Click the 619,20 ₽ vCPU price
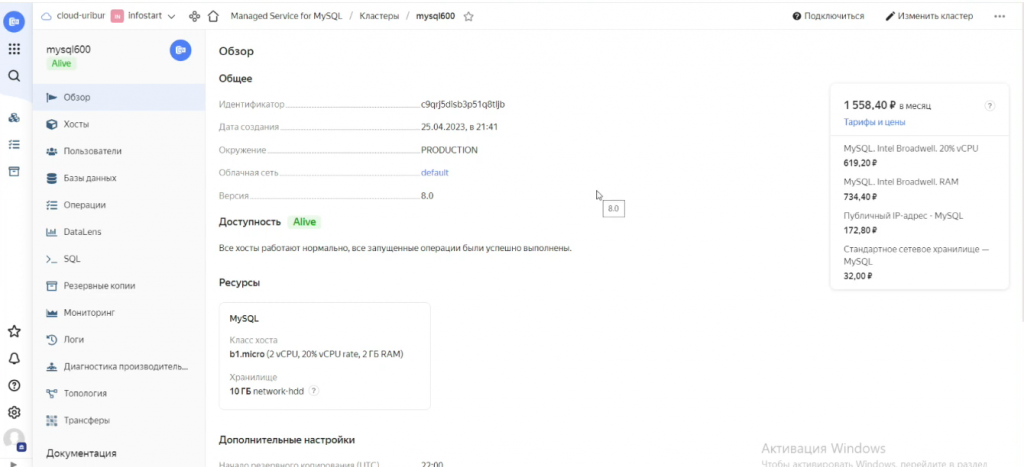The width and height of the screenshot is (1024, 467). tap(860, 163)
